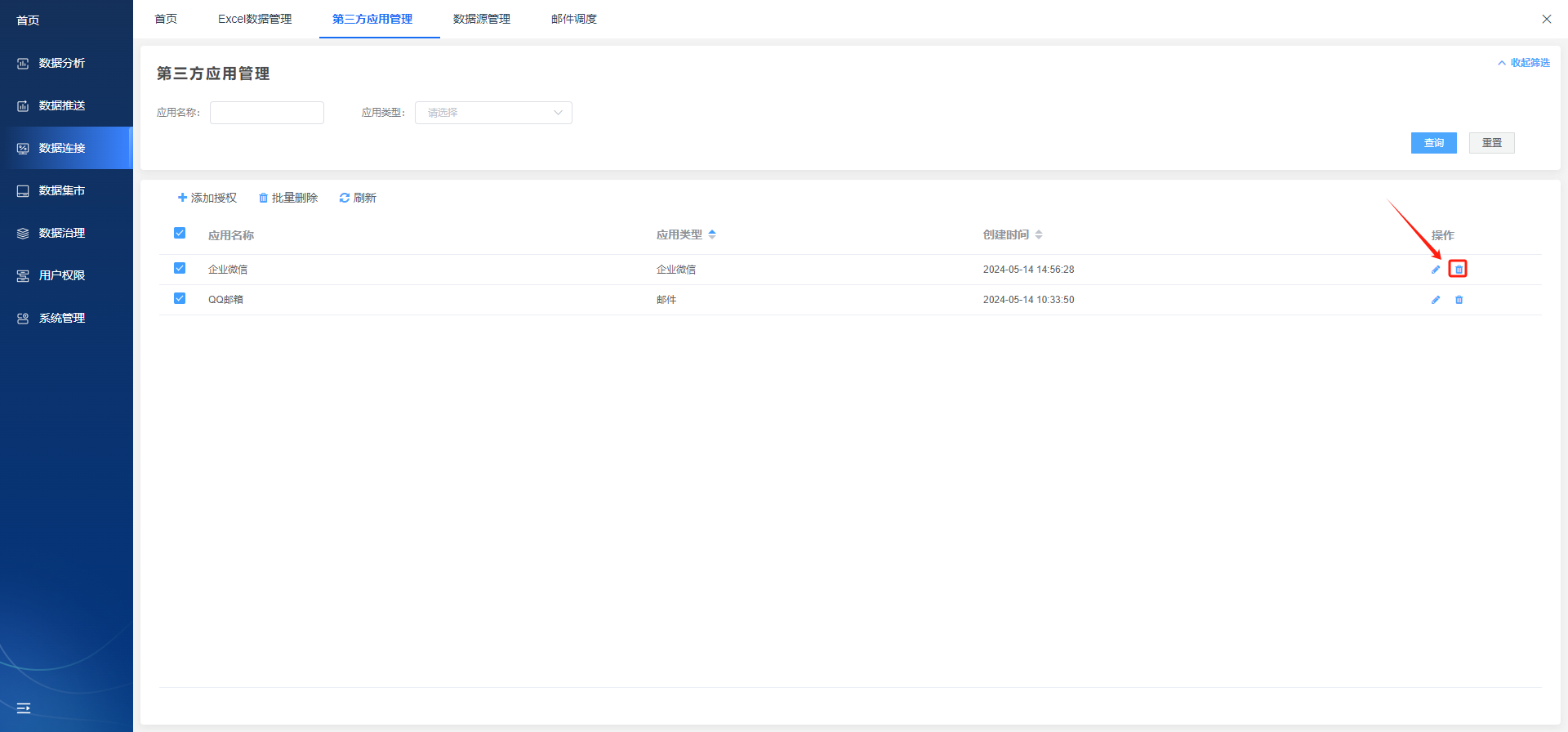
Task: Delete the 企业微信 row
Action: 1459,270
